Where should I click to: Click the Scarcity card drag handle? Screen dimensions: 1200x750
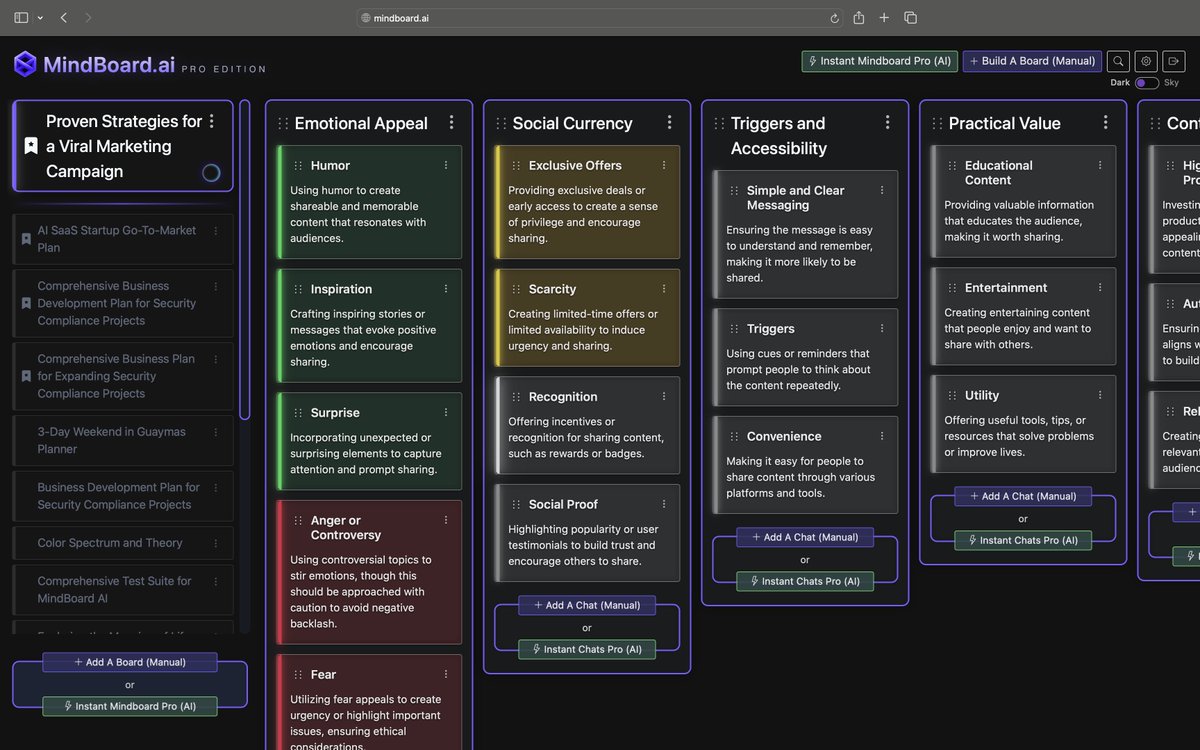[516, 290]
